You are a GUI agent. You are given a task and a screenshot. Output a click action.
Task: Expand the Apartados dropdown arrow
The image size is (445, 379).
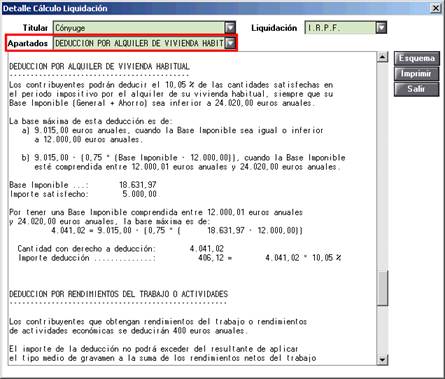pyautogui.click(x=230, y=43)
